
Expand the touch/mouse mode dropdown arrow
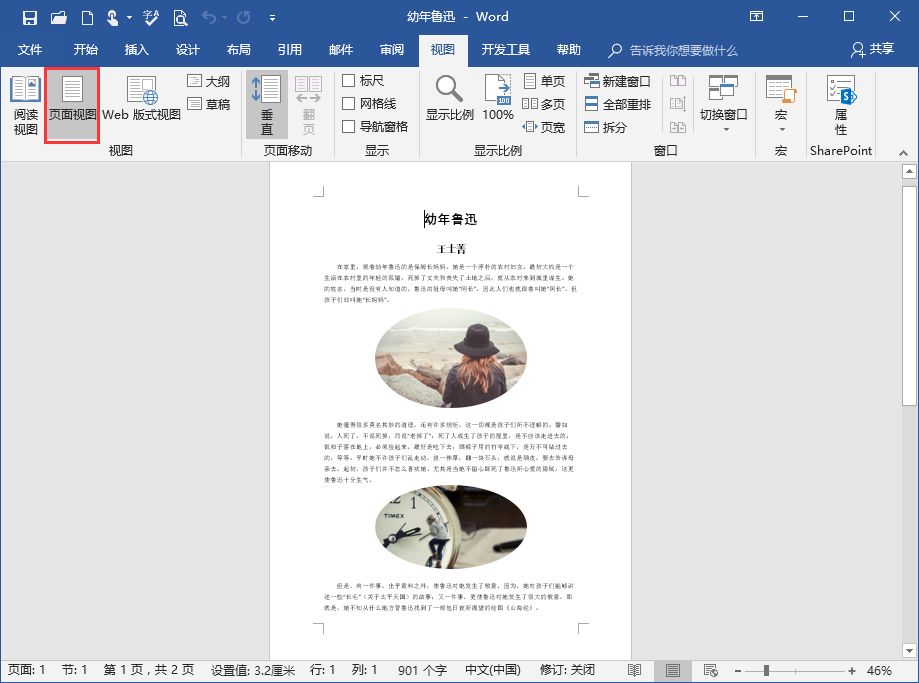(130, 18)
